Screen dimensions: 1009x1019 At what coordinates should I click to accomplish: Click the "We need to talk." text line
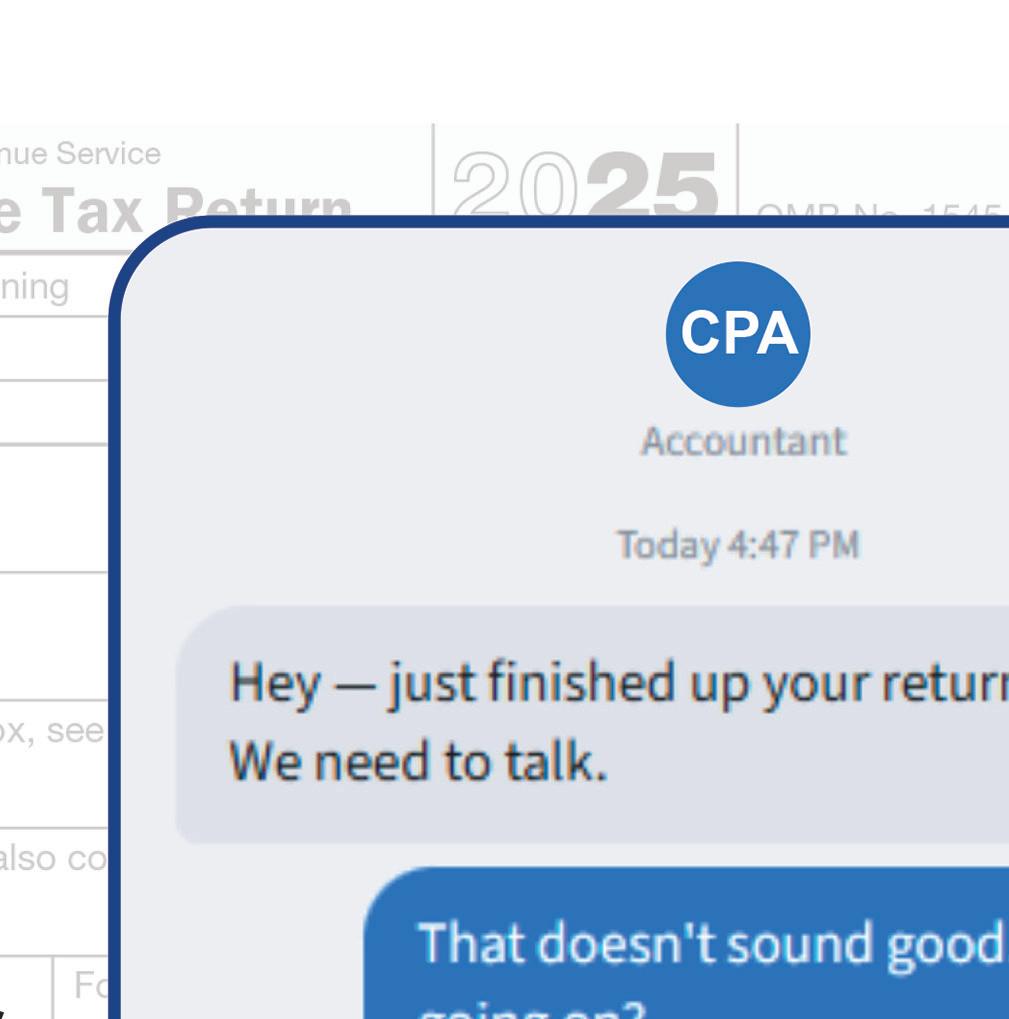click(418, 762)
